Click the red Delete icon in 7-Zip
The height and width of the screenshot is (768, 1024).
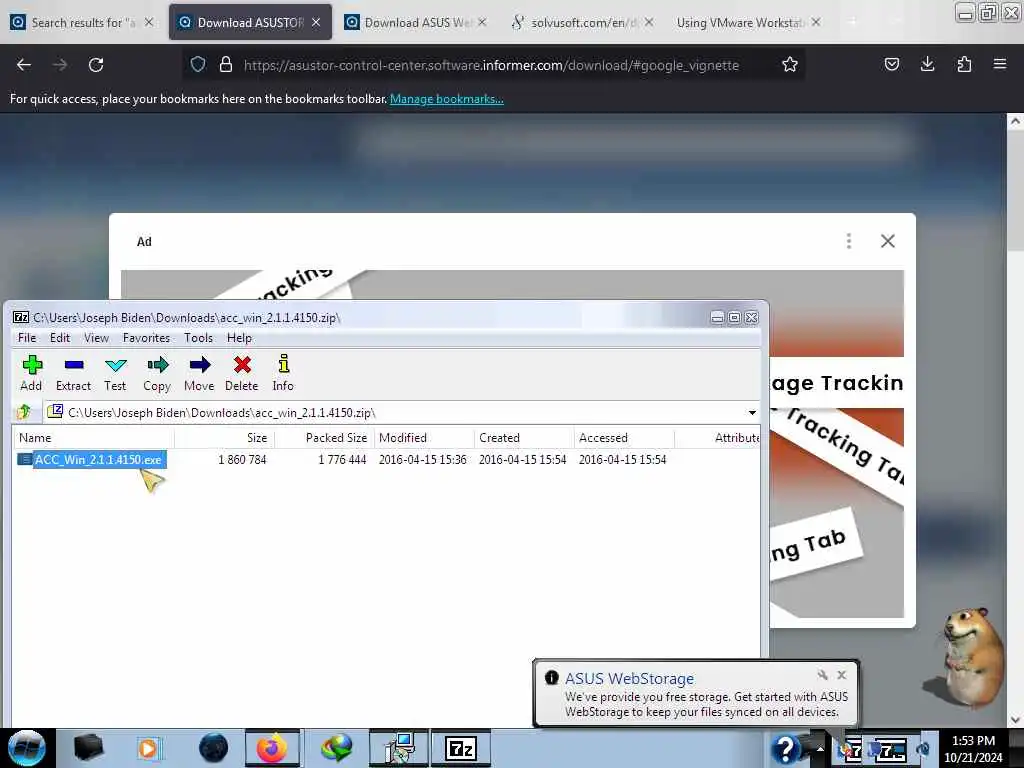[242, 364]
